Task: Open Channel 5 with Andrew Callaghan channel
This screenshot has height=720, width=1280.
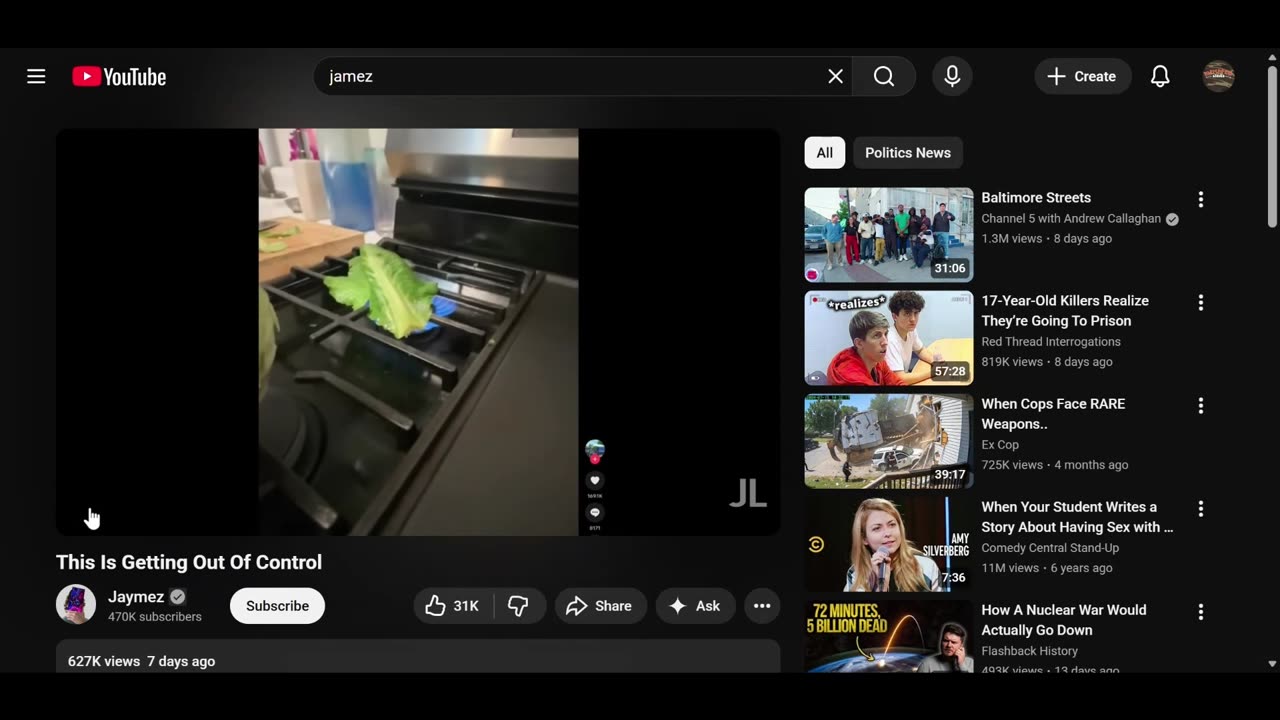Action: tap(1071, 219)
